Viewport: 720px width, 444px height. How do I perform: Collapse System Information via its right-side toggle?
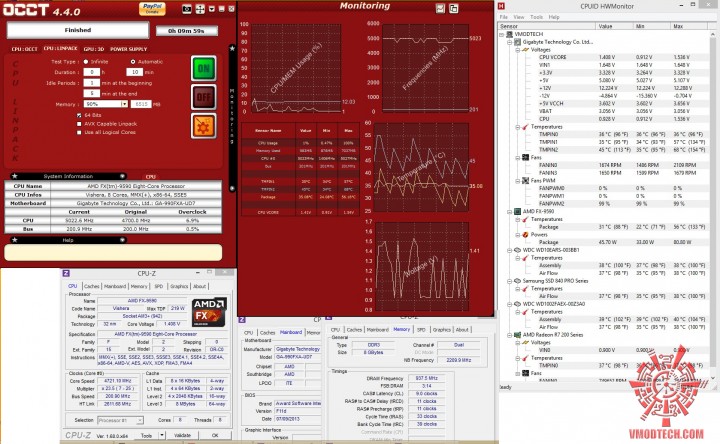click(123, 176)
